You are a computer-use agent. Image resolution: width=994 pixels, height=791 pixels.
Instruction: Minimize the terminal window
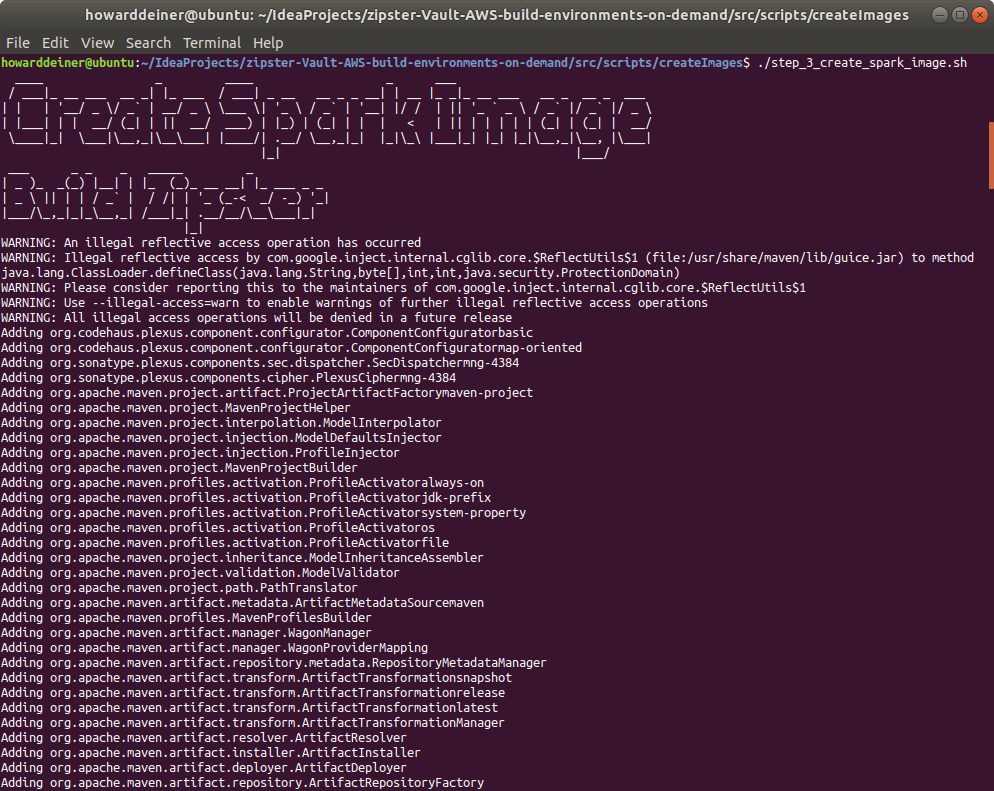[941, 15]
